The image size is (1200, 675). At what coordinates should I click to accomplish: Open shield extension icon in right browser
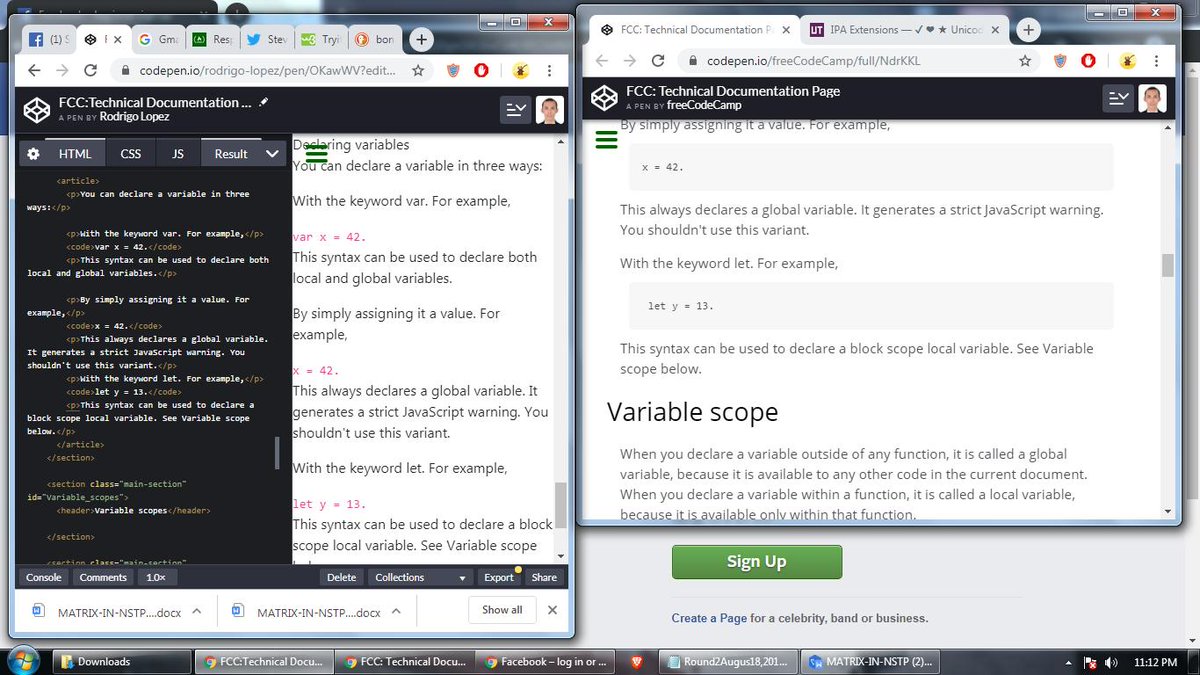1059,60
